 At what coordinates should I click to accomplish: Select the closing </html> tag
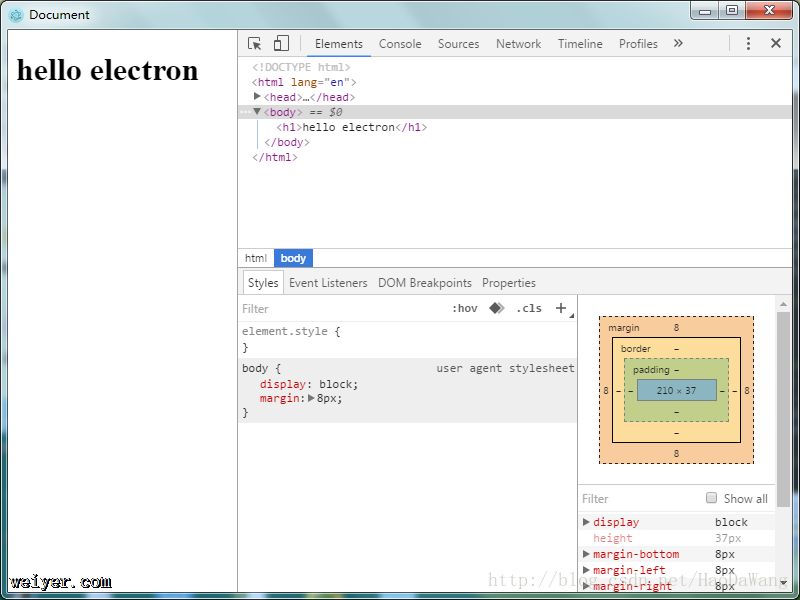tap(274, 157)
